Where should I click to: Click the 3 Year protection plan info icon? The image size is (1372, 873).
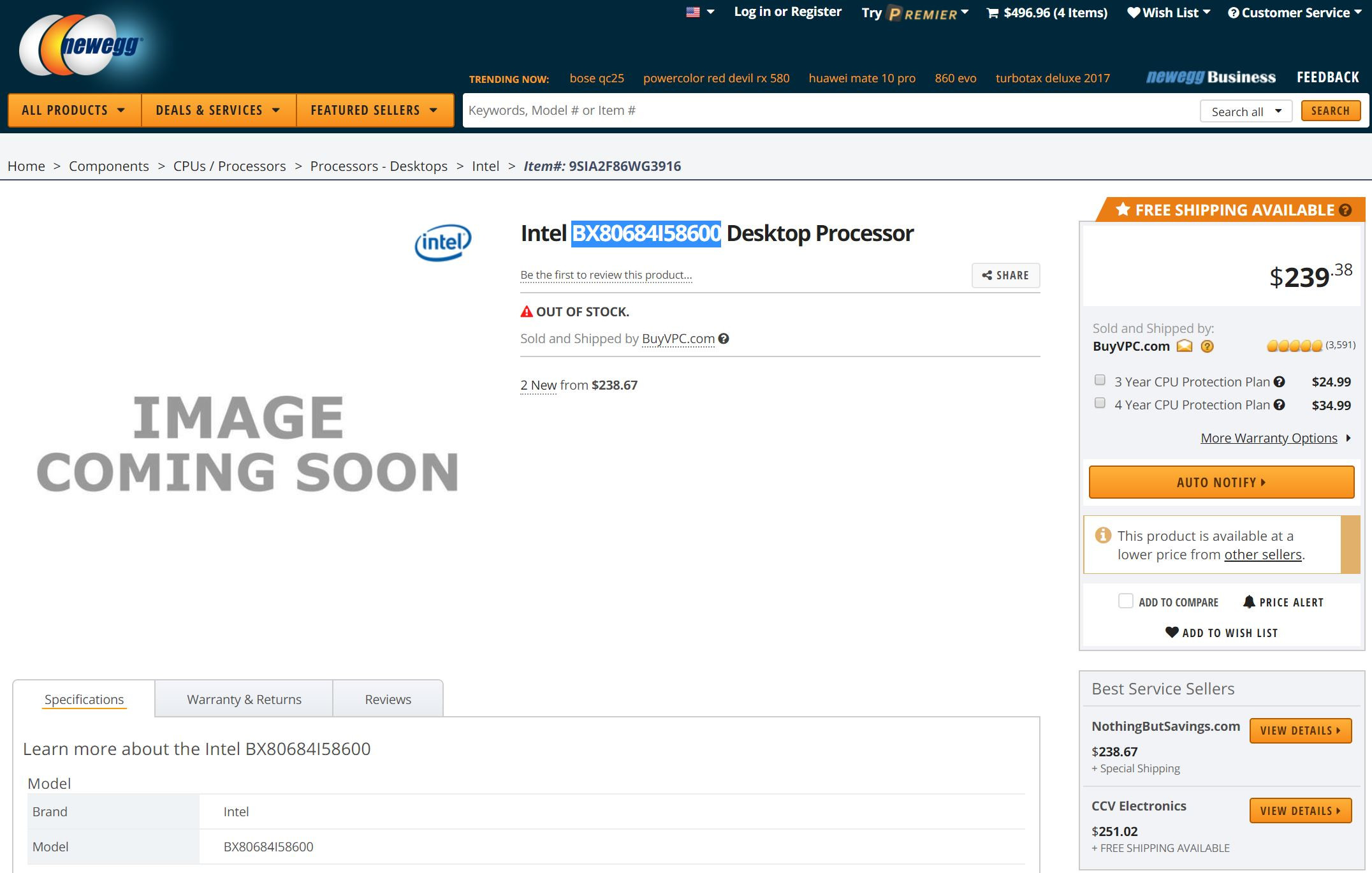1279,382
